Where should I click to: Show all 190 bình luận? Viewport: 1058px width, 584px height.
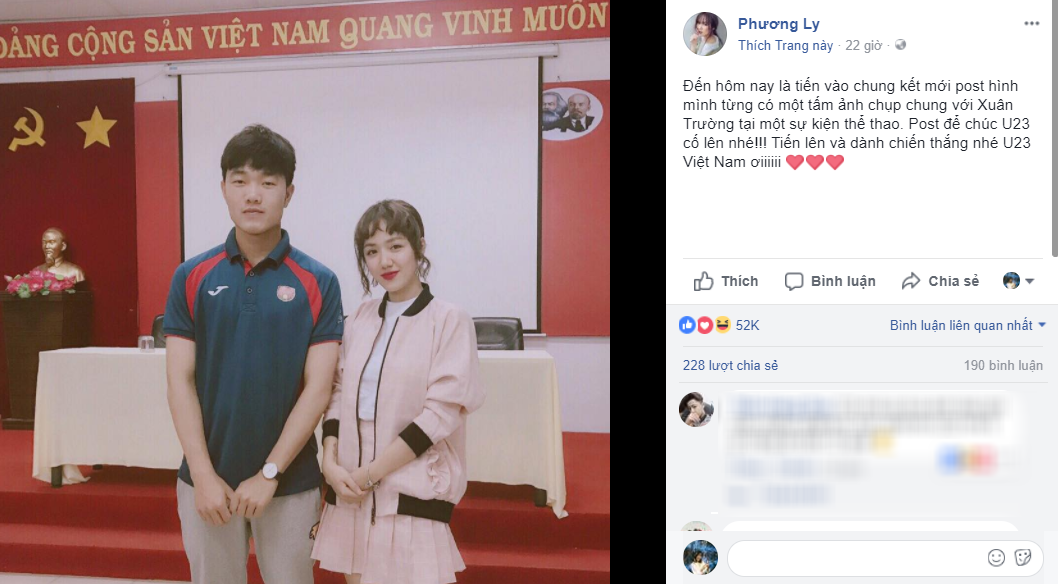click(1003, 366)
